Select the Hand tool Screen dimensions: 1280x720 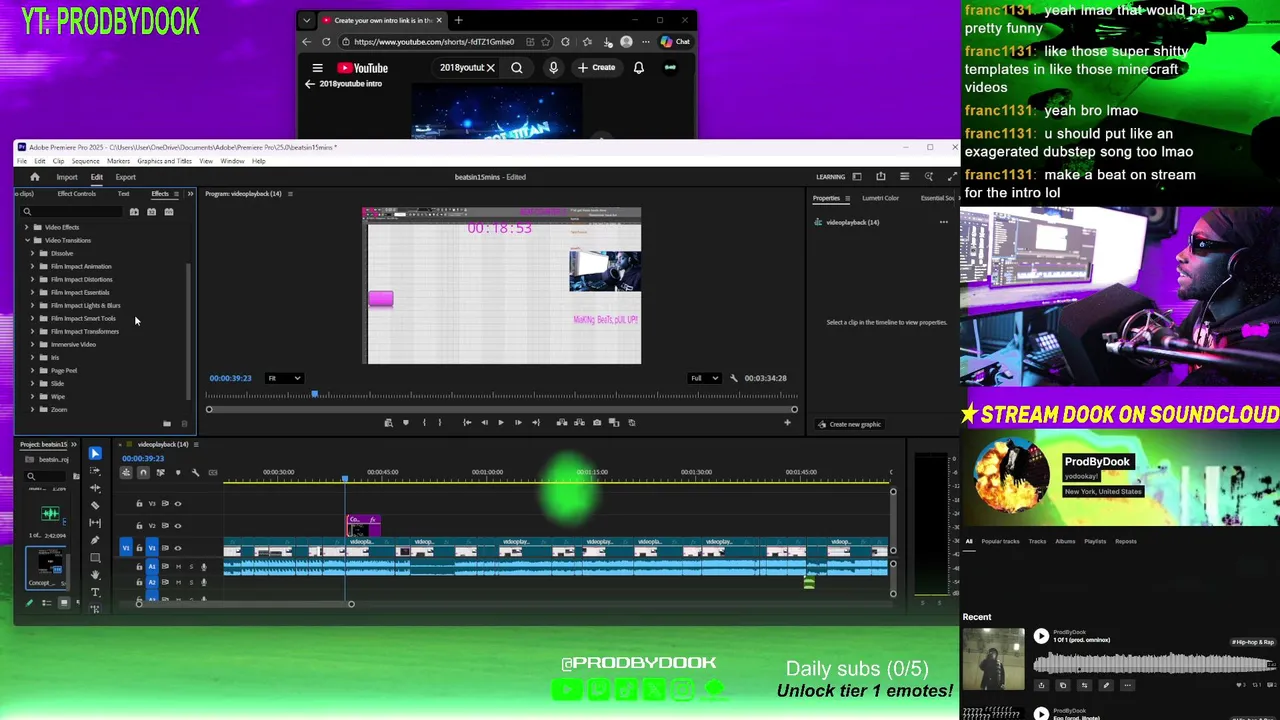[95, 575]
